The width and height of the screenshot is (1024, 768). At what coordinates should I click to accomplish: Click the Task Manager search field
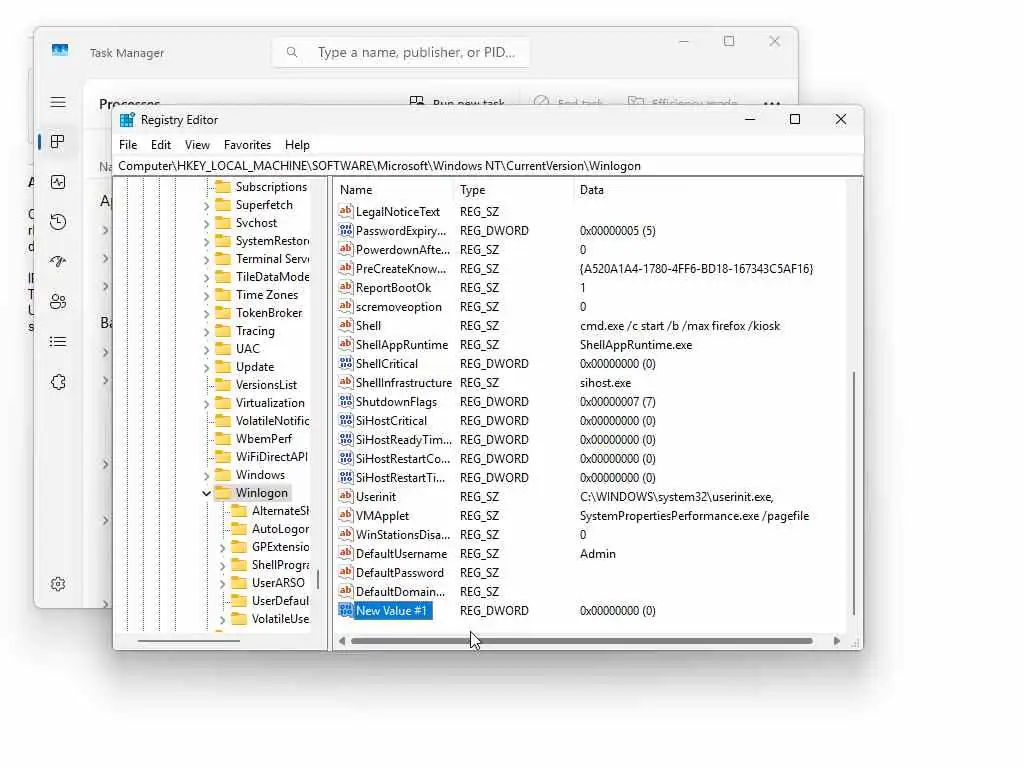click(x=401, y=52)
